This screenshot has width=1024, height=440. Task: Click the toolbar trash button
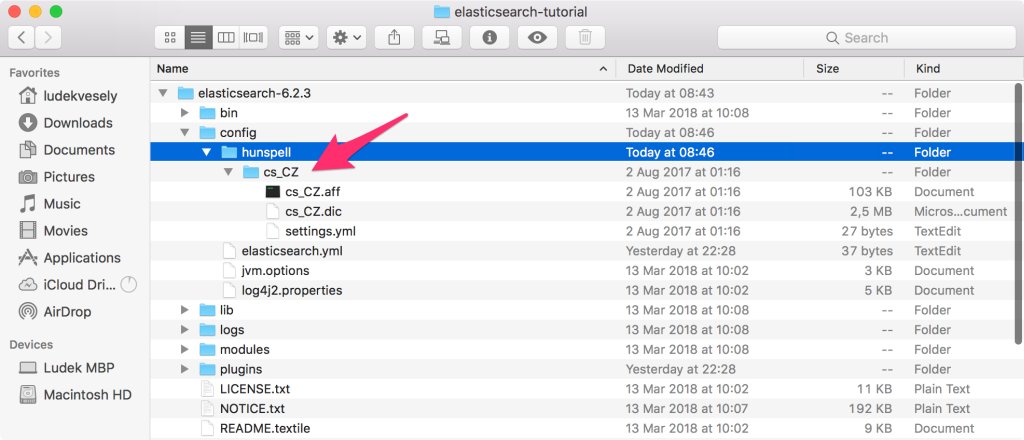[x=585, y=37]
